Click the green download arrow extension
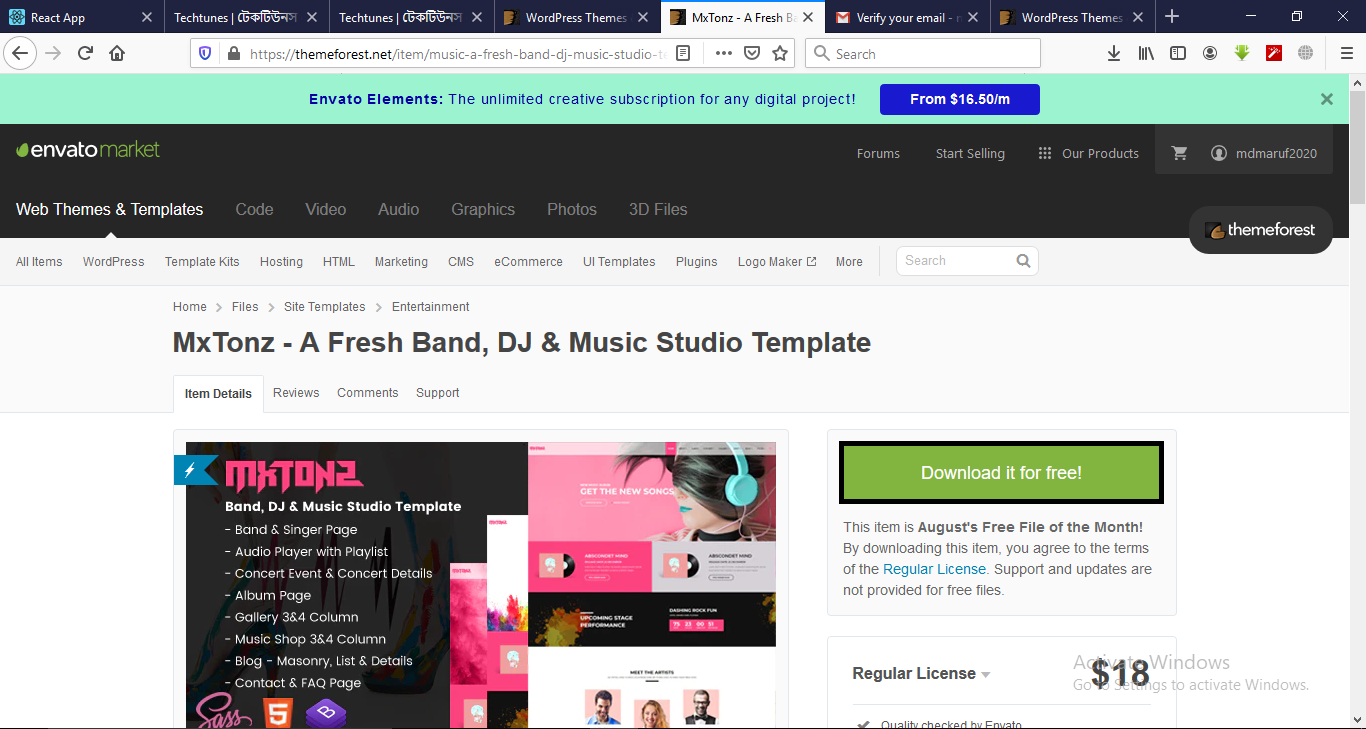The height and width of the screenshot is (729, 1366). tap(1242, 53)
